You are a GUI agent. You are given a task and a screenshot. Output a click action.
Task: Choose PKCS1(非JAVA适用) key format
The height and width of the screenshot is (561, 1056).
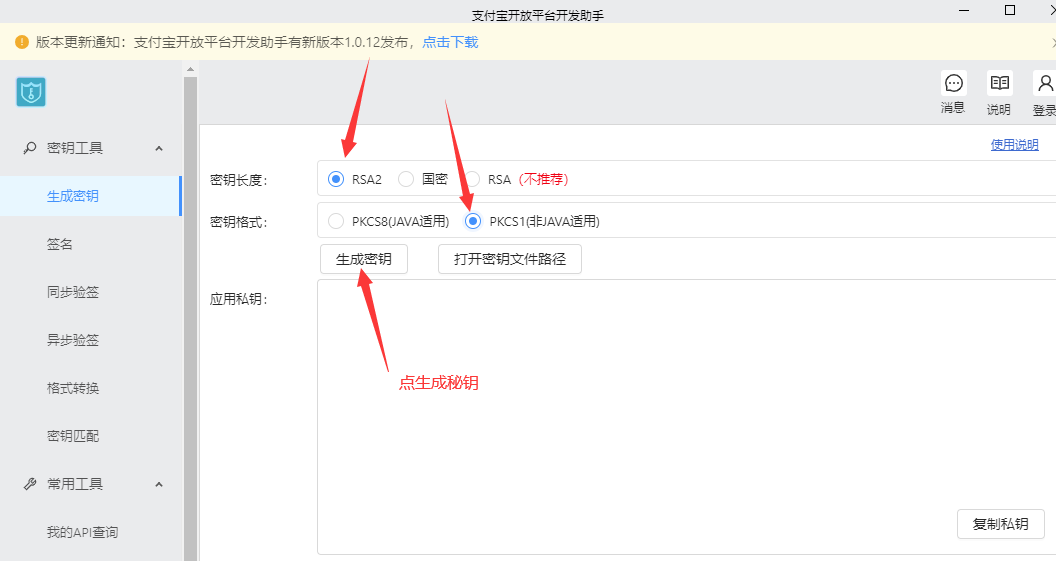473,221
